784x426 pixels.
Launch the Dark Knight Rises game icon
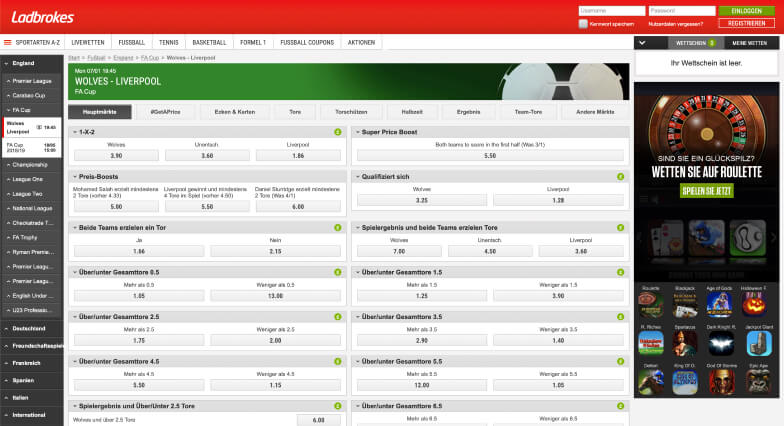tap(720, 344)
